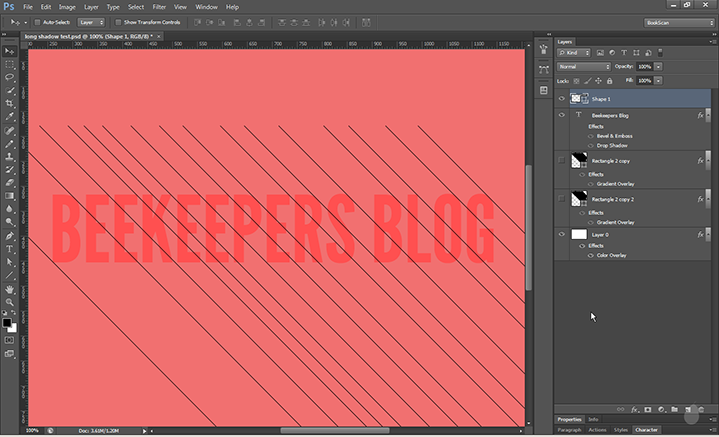Collapse effects on Layer 0
Viewport: 719px width, 437px height.
[708, 234]
